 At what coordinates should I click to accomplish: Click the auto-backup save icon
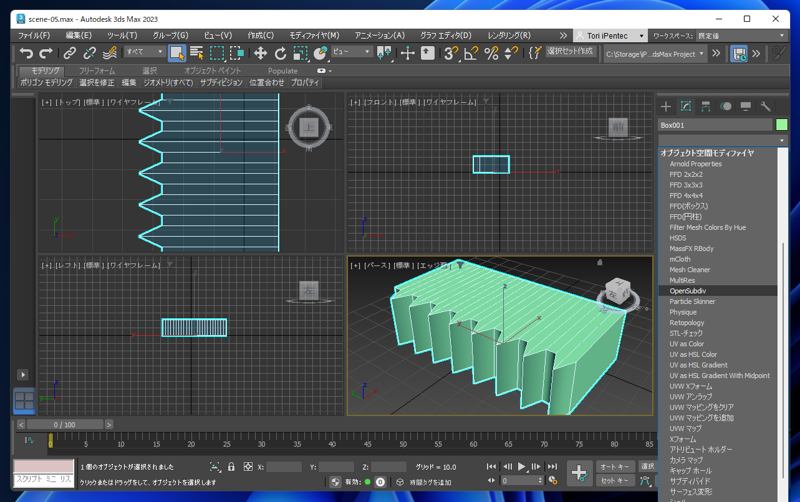point(739,54)
